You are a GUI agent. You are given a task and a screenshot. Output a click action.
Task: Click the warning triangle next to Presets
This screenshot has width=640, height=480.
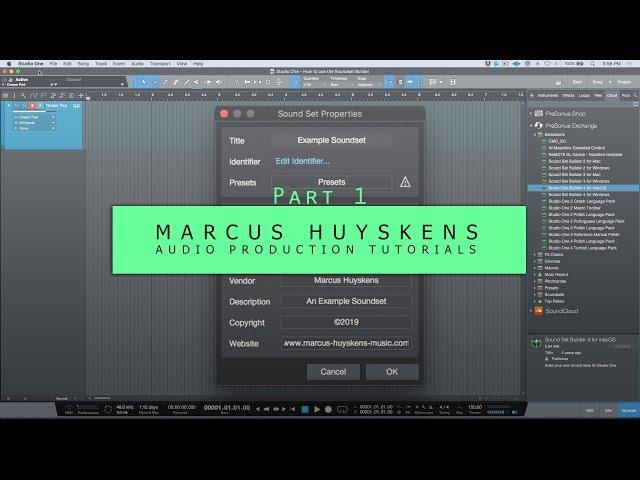pos(405,182)
